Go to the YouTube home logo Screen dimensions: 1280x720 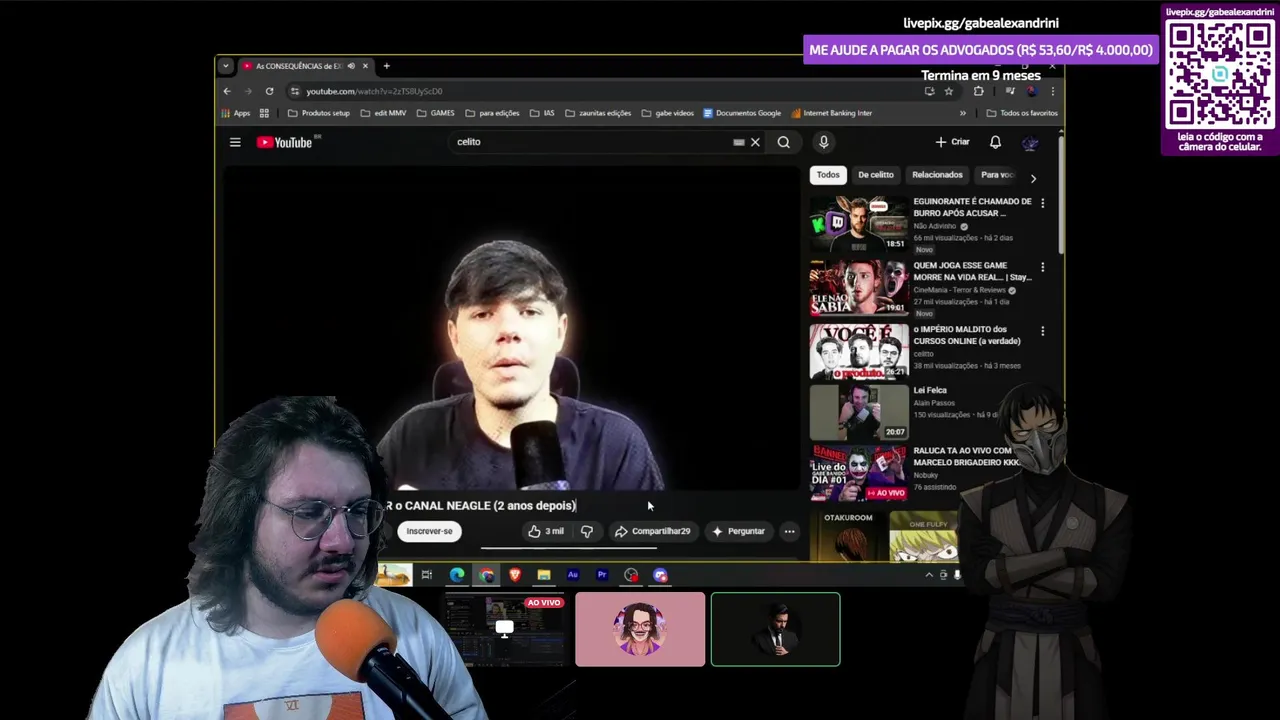point(285,142)
